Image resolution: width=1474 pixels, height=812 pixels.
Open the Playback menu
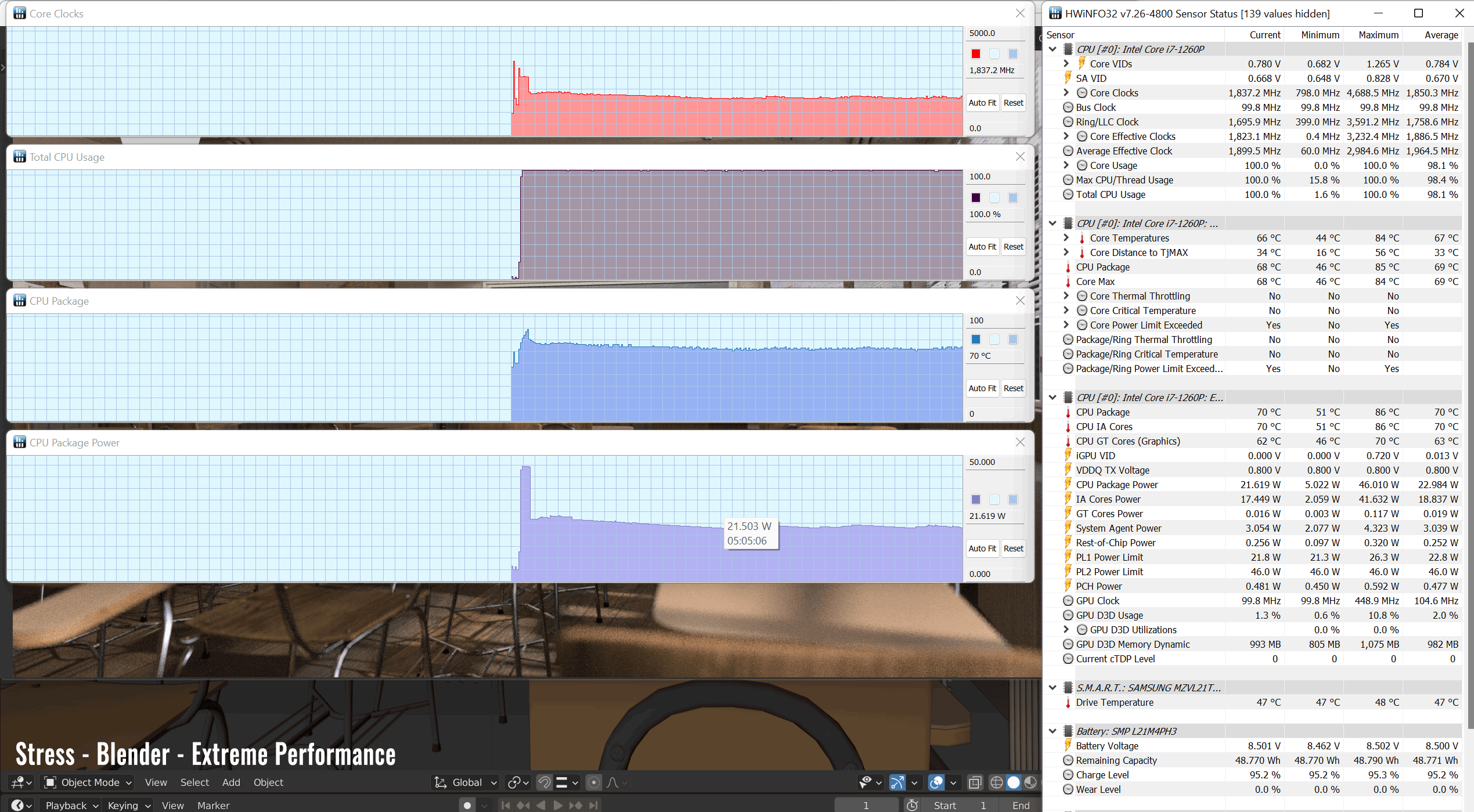coord(71,805)
